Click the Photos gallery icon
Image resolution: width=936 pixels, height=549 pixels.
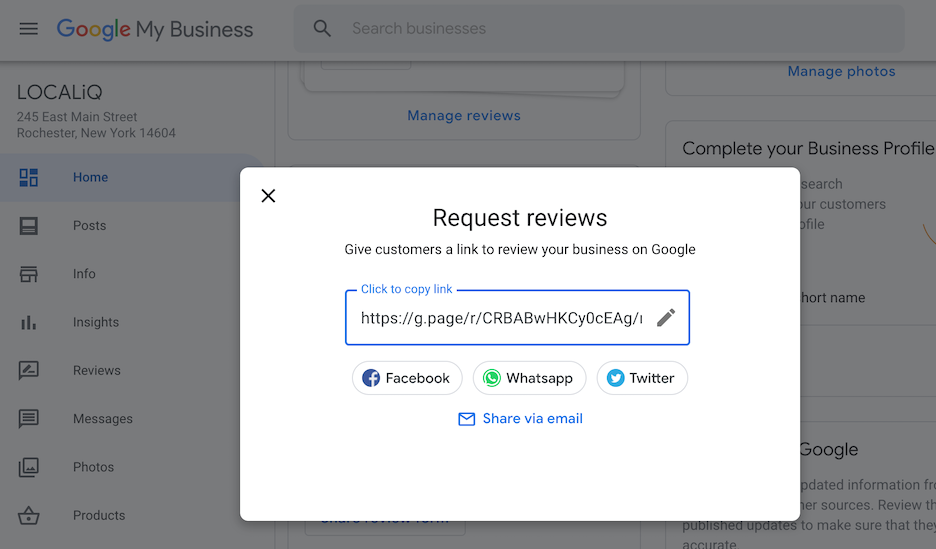click(29, 467)
